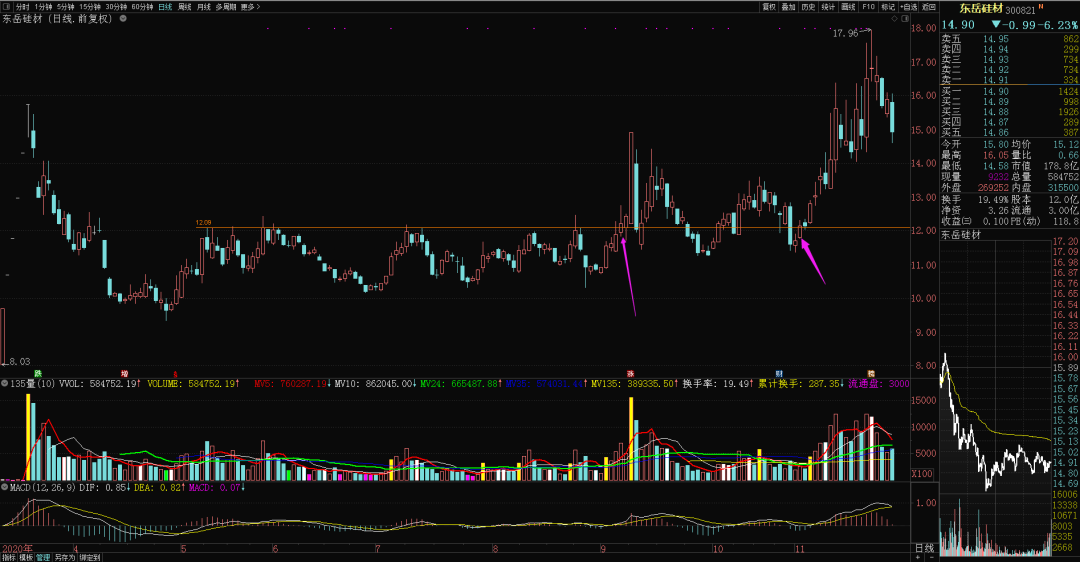The height and width of the screenshot is (562, 1080).
Task: Expand the 更多 periods menu
Action: point(250,6)
